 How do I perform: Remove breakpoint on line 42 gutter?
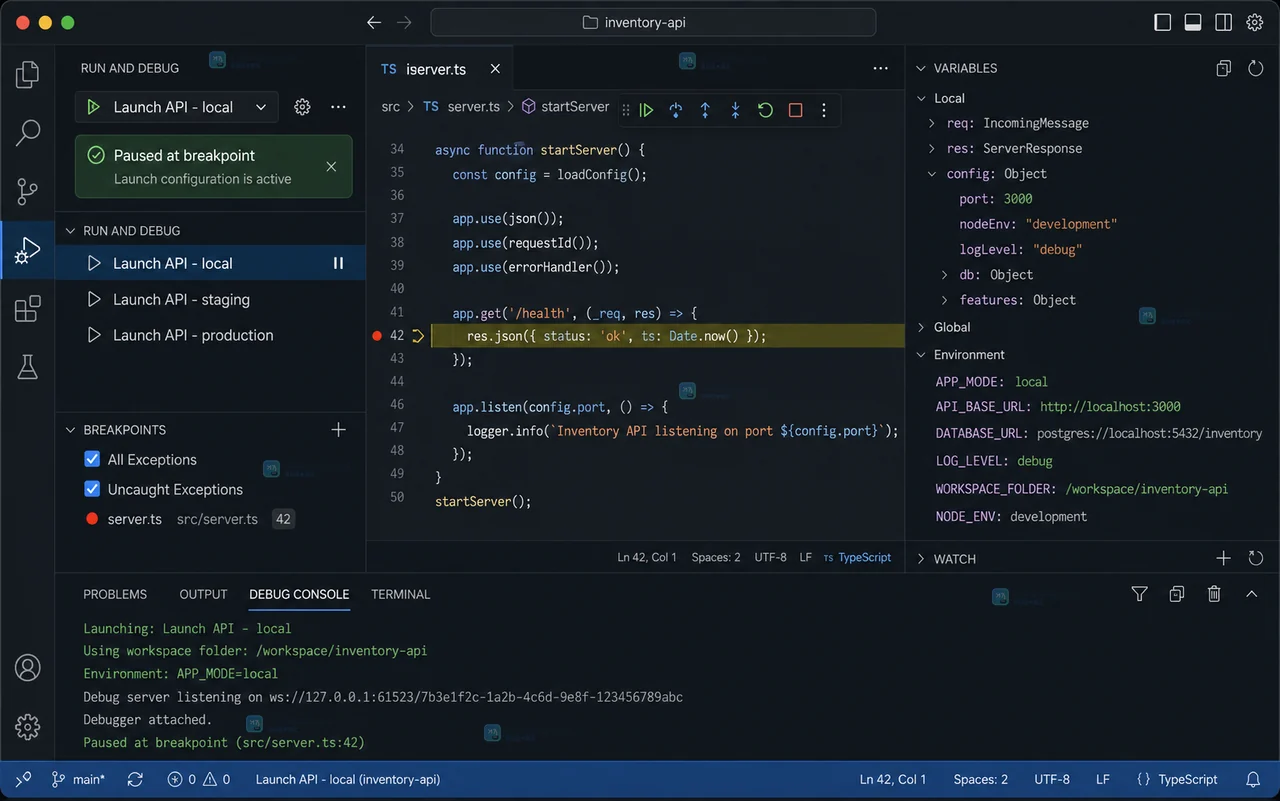pos(377,336)
